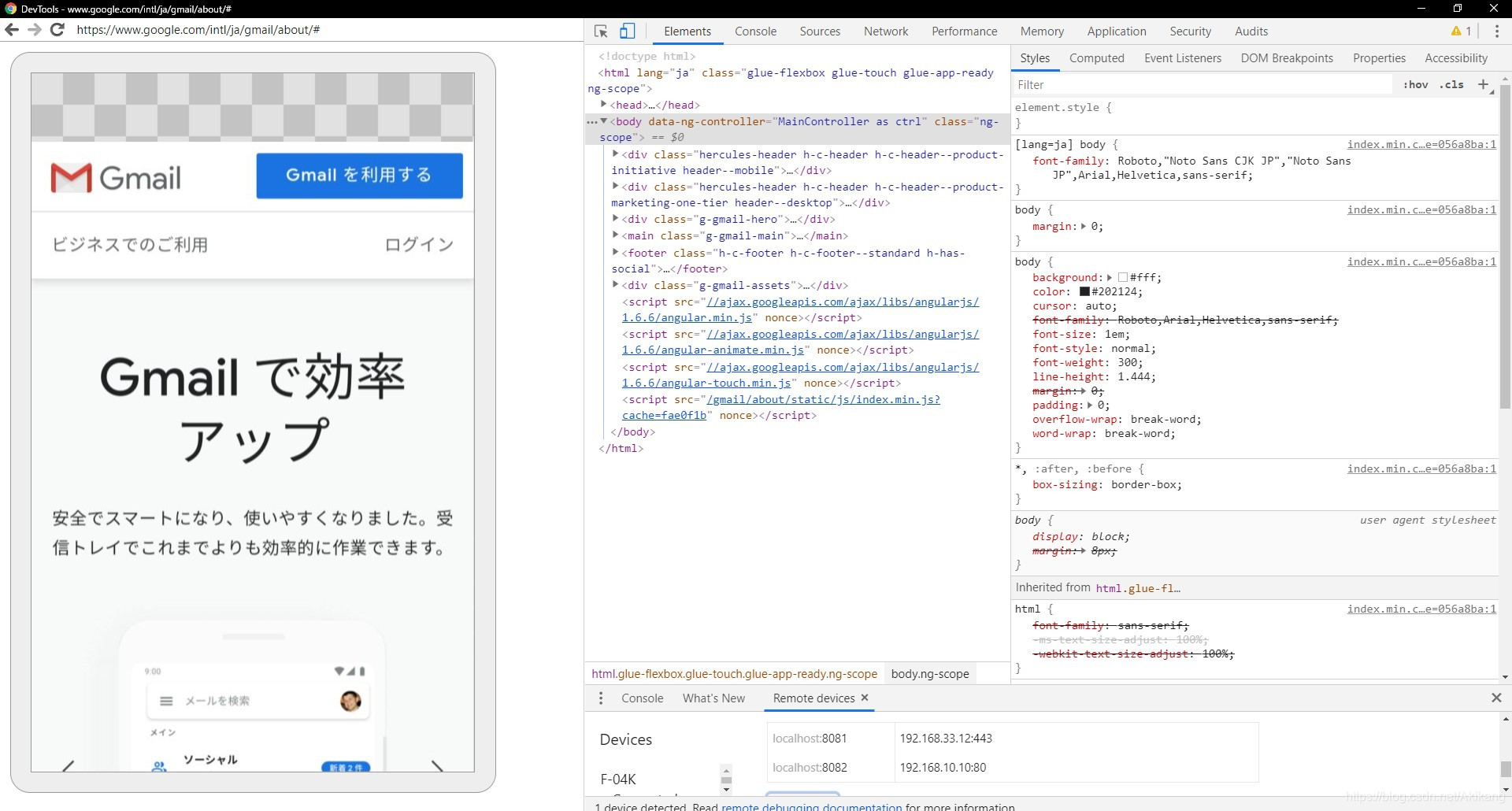1512x811 pixels.
Task: Expand the g-gmail-assets div node
Action: coord(616,284)
